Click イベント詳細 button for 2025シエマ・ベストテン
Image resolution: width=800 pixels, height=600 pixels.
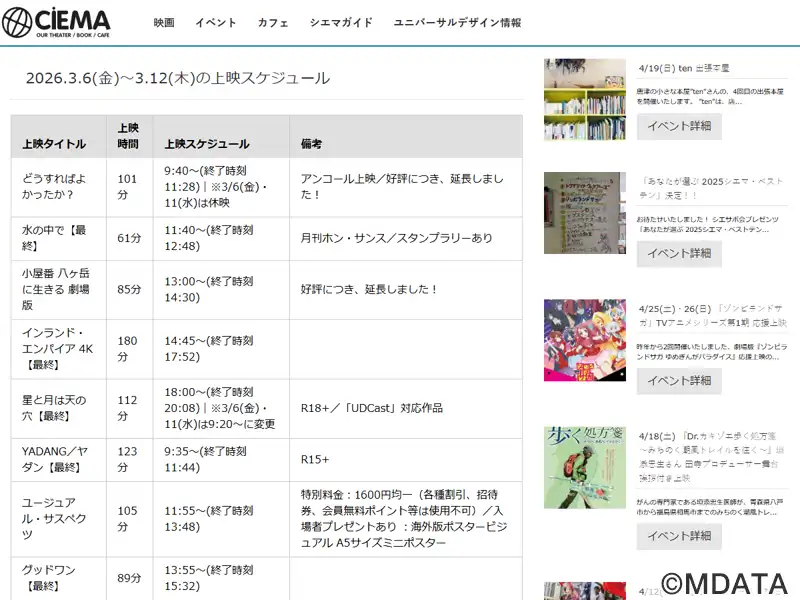679,254
